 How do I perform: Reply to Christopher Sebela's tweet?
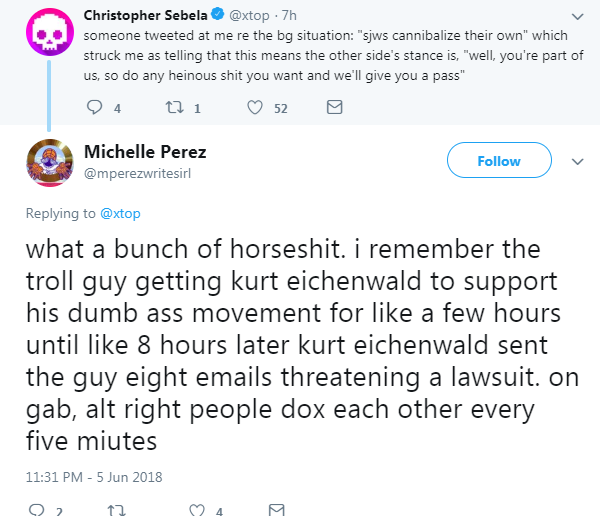coord(95,108)
